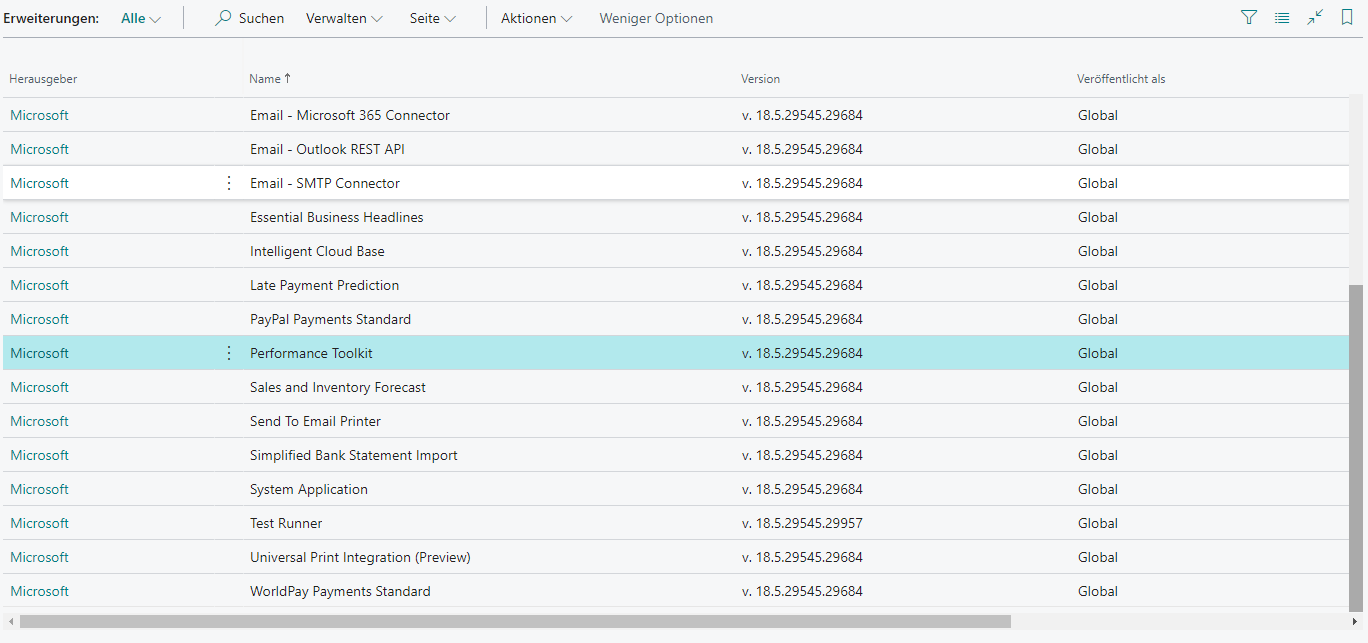Click Test Runner version v. 18.5.29545.29957
The height and width of the screenshot is (643, 1368).
coord(802,523)
